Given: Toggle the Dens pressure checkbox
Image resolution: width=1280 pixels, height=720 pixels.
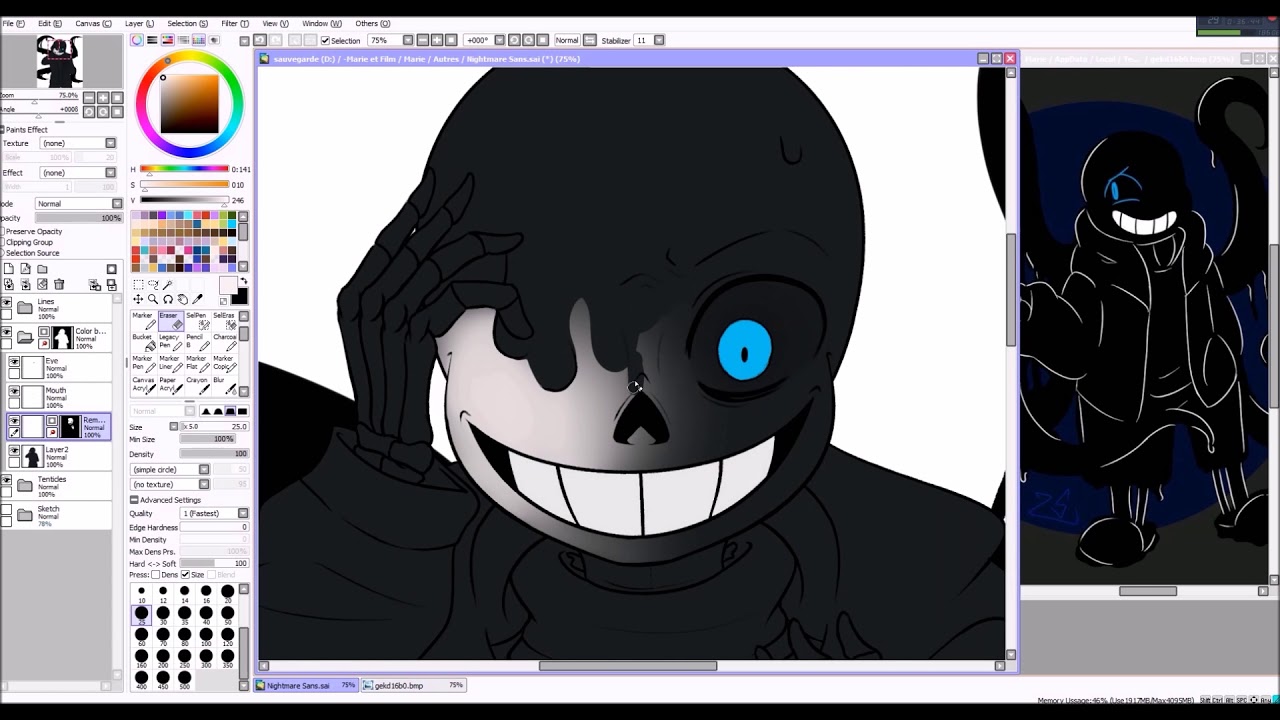Looking at the screenshot, I should click(155, 575).
